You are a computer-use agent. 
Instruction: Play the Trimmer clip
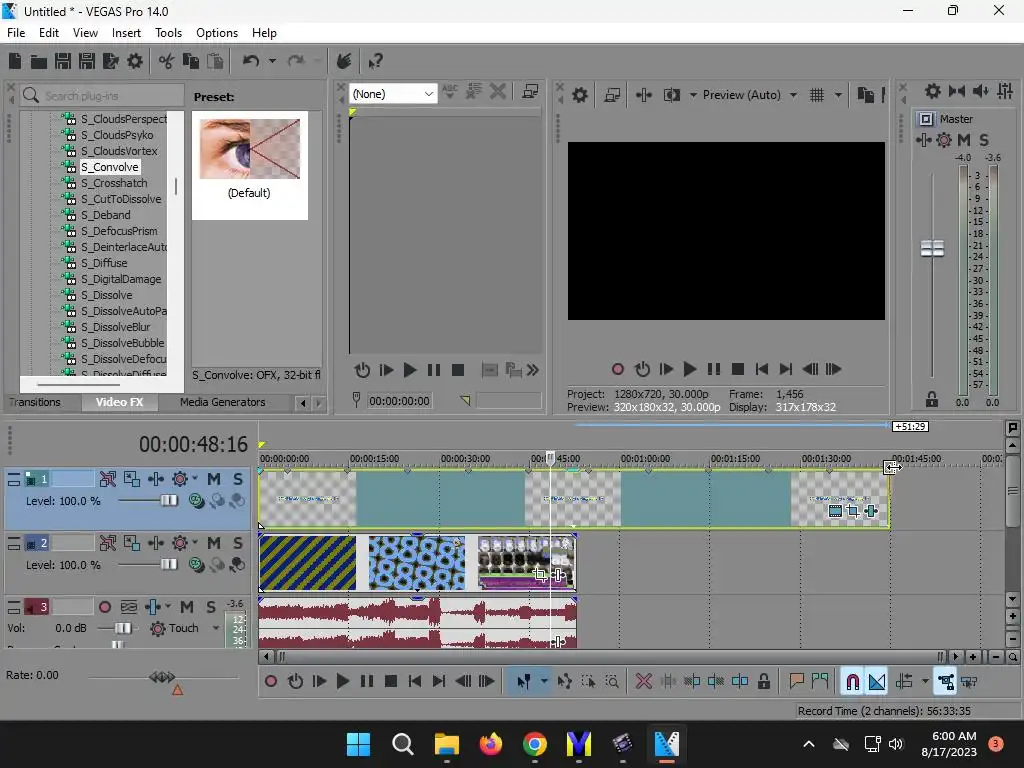click(409, 370)
